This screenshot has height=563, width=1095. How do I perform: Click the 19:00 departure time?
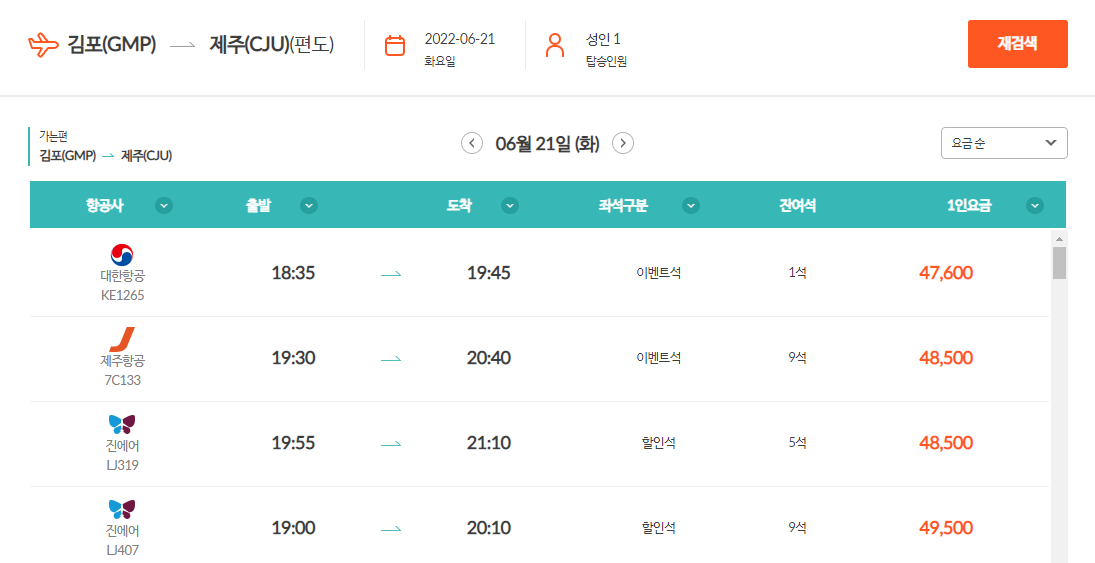click(x=293, y=528)
